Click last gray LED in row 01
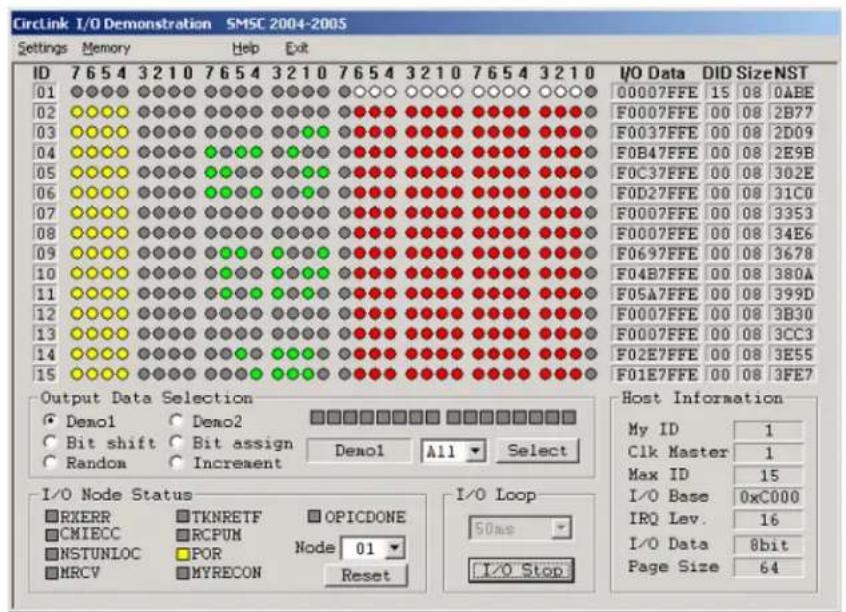The image size is (846, 612). (591, 92)
